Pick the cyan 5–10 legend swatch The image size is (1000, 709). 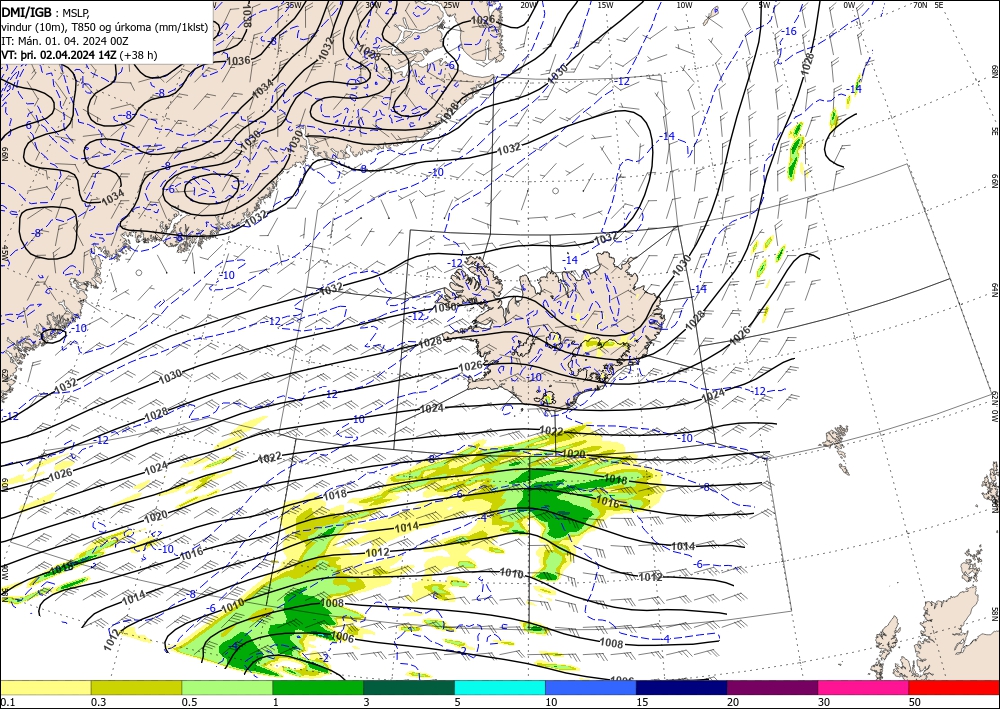(499, 687)
